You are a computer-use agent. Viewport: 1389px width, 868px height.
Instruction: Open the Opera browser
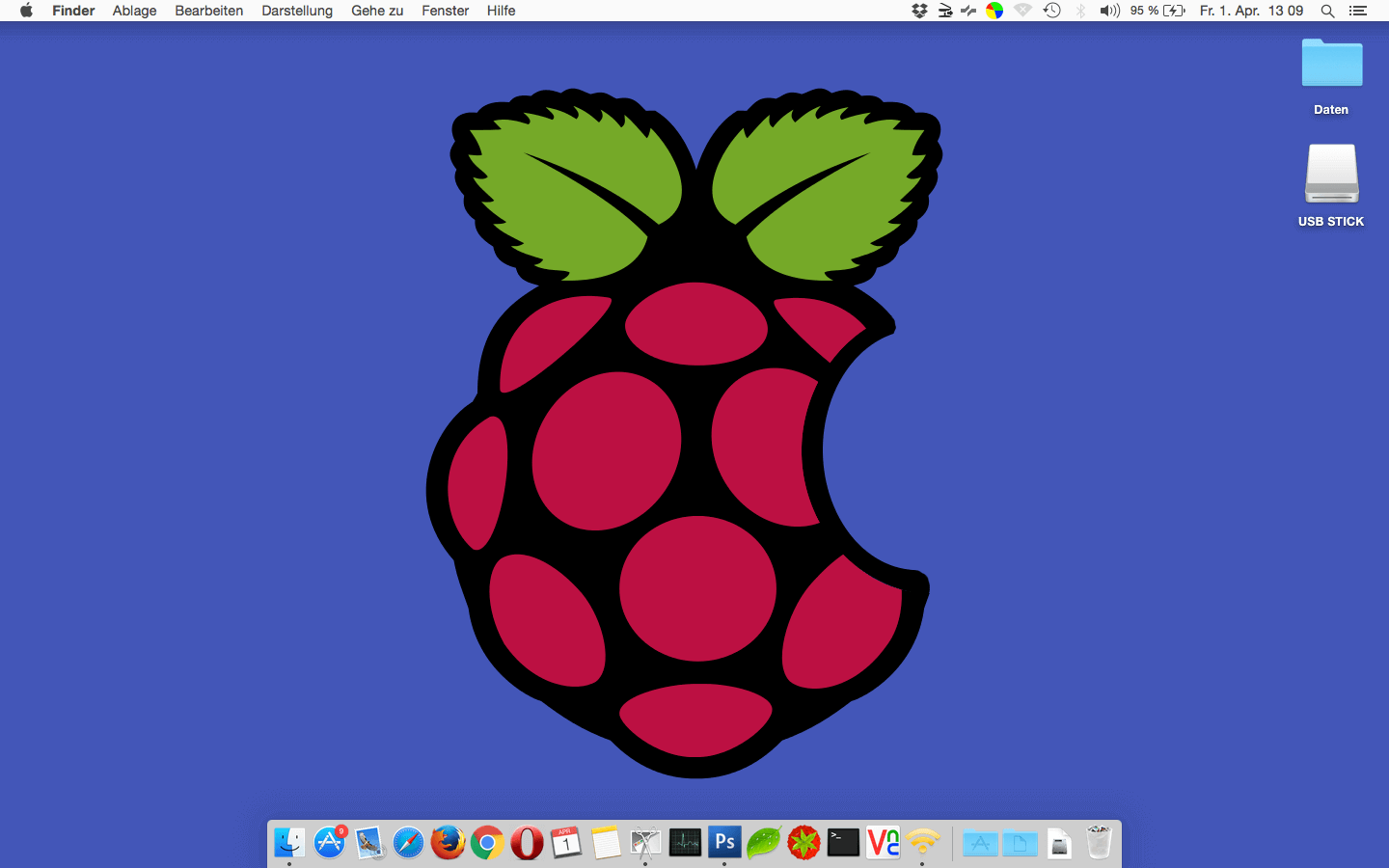pos(527,843)
